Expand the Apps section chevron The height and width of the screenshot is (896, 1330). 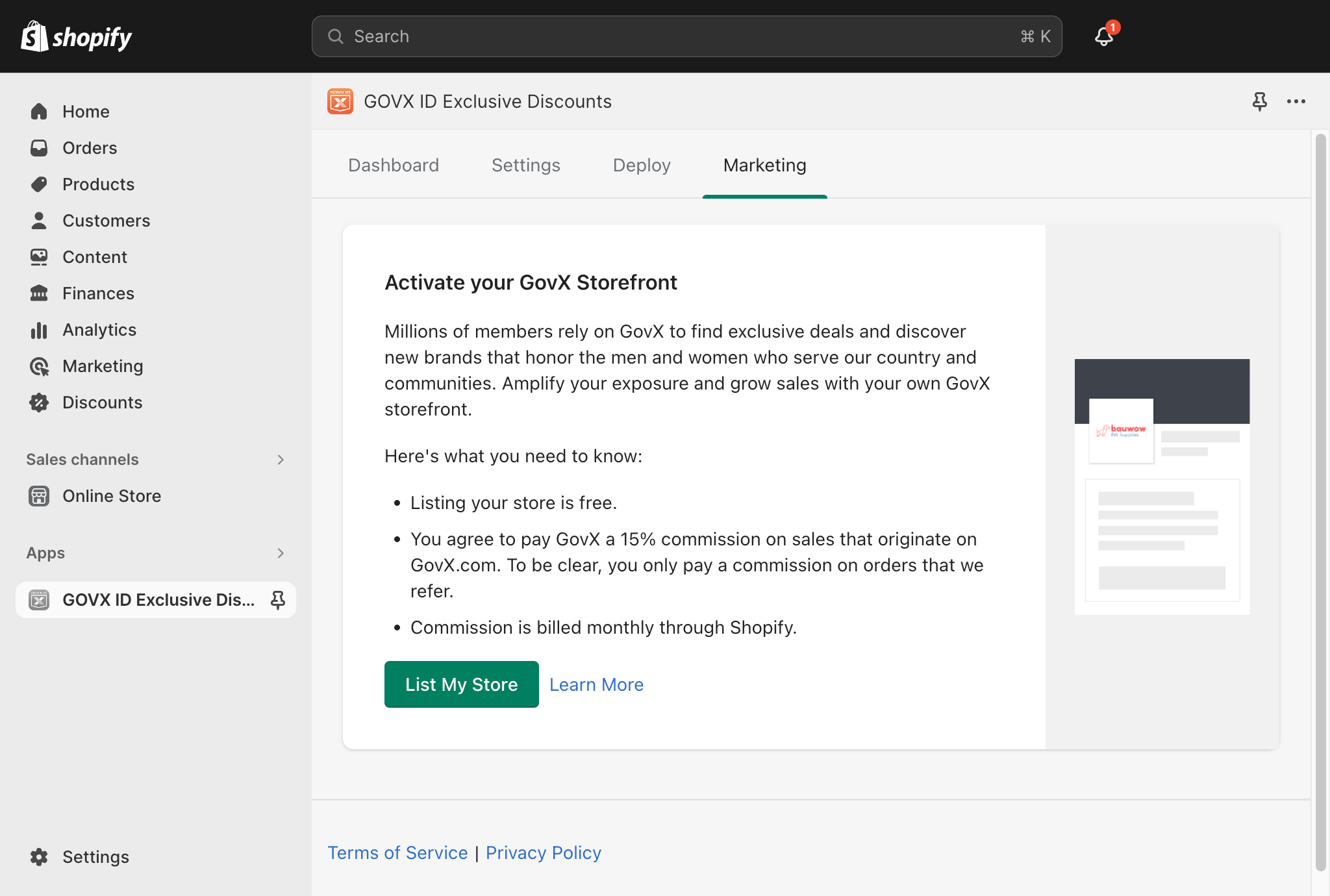click(281, 553)
